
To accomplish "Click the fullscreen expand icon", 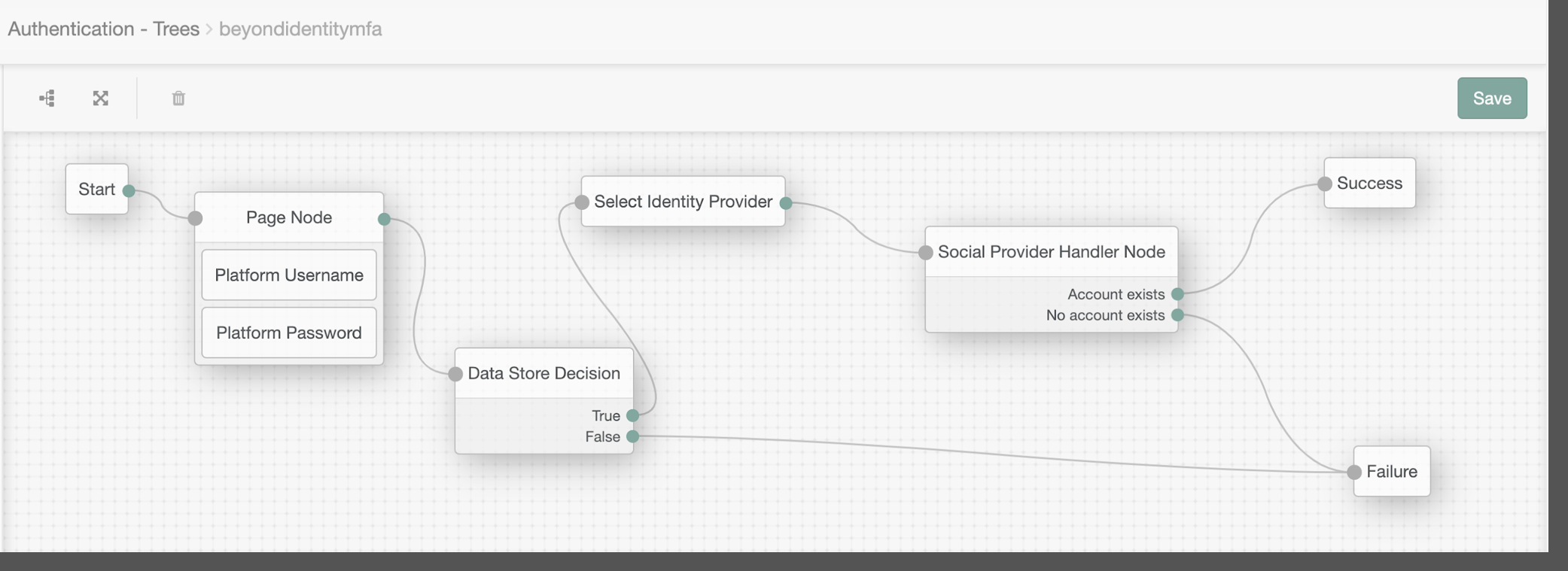I will tap(101, 99).
